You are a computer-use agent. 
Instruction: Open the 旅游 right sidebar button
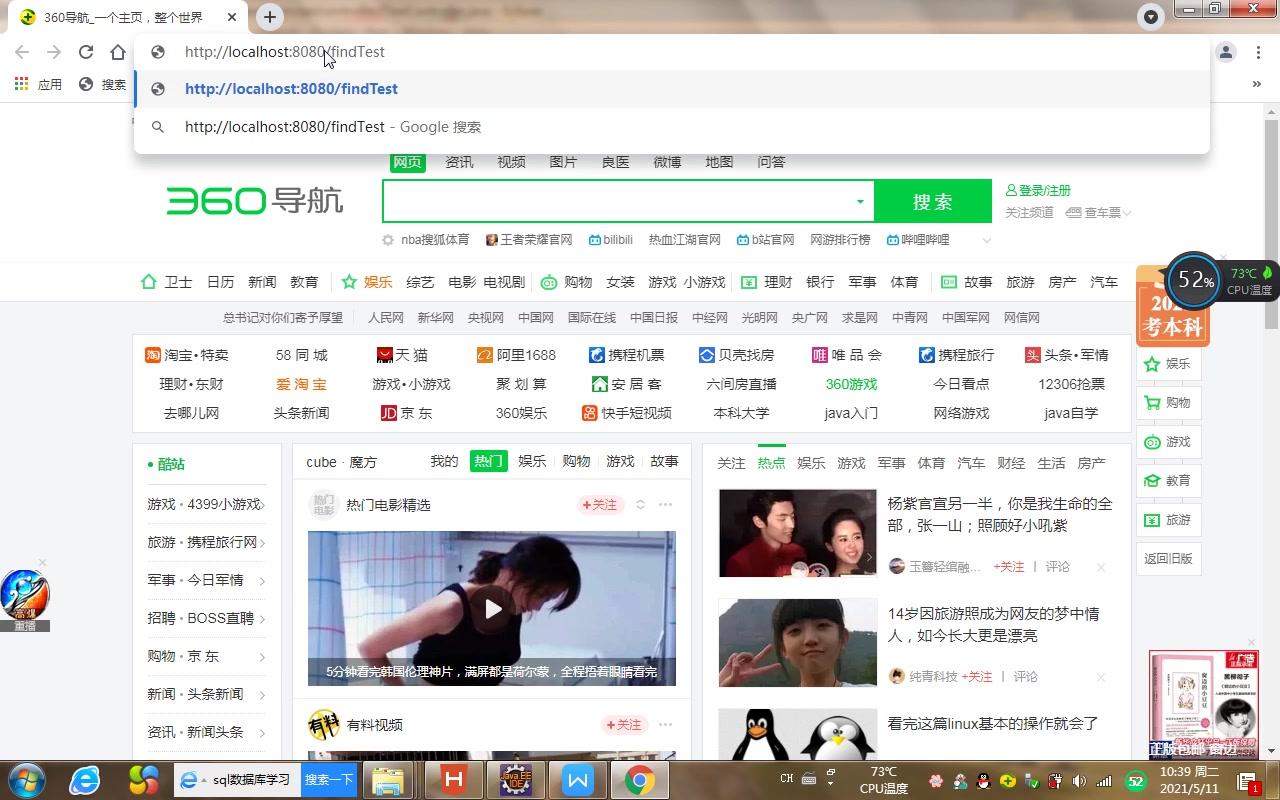1168,520
